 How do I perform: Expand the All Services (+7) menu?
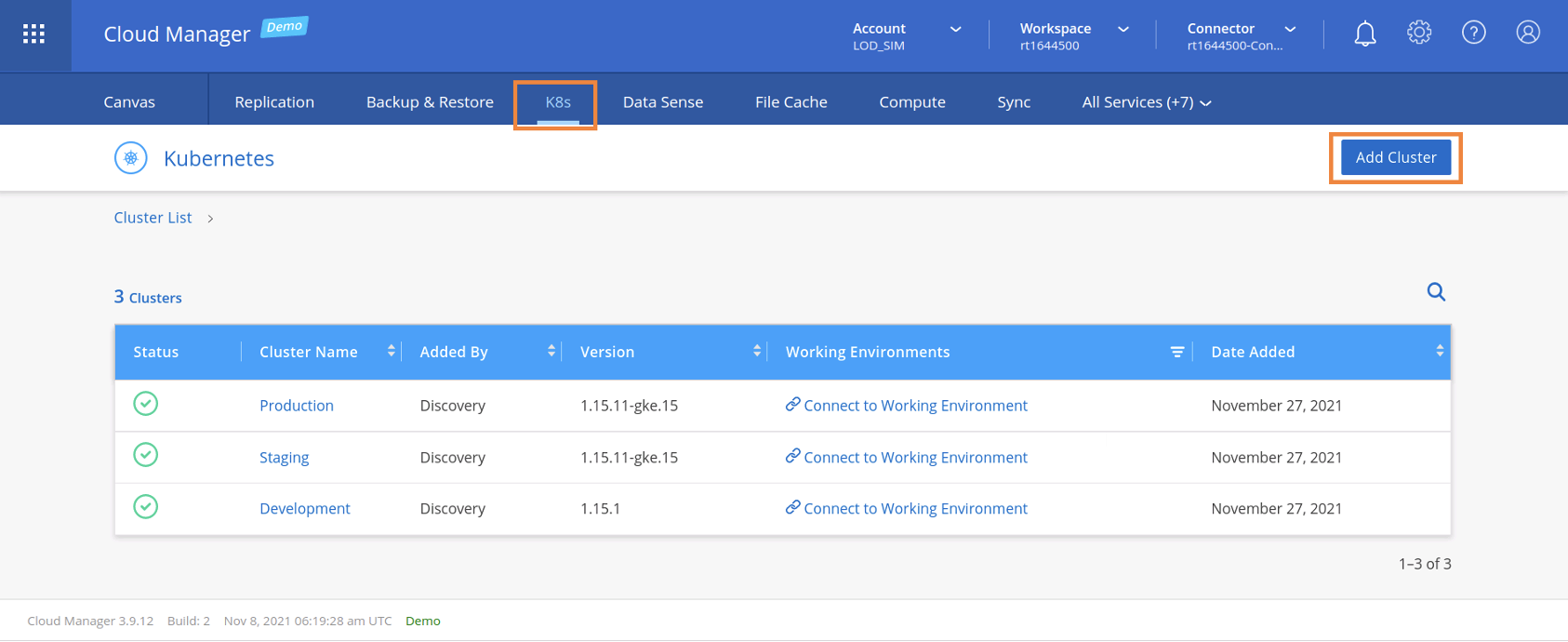pyautogui.click(x=1146, y=102)
